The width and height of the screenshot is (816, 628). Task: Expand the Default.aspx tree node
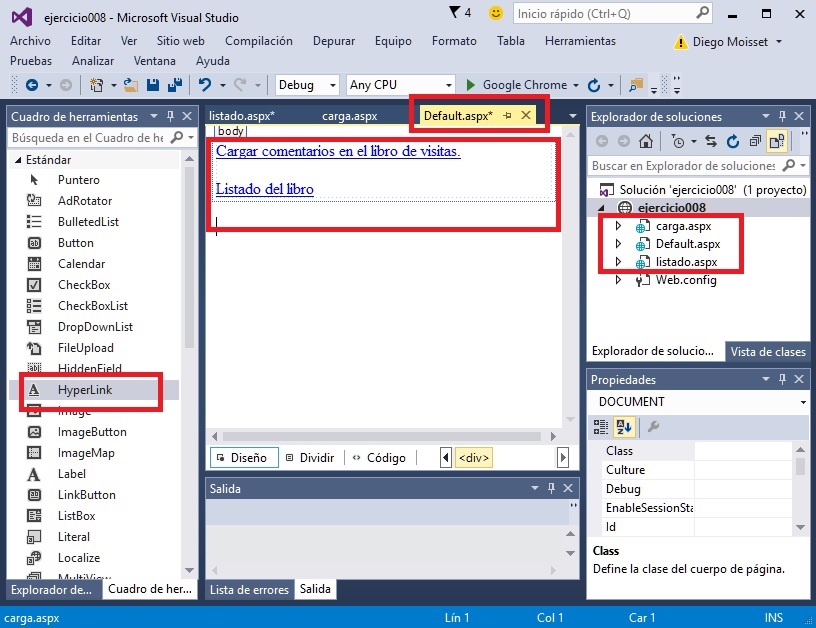(x=618, y=243)
